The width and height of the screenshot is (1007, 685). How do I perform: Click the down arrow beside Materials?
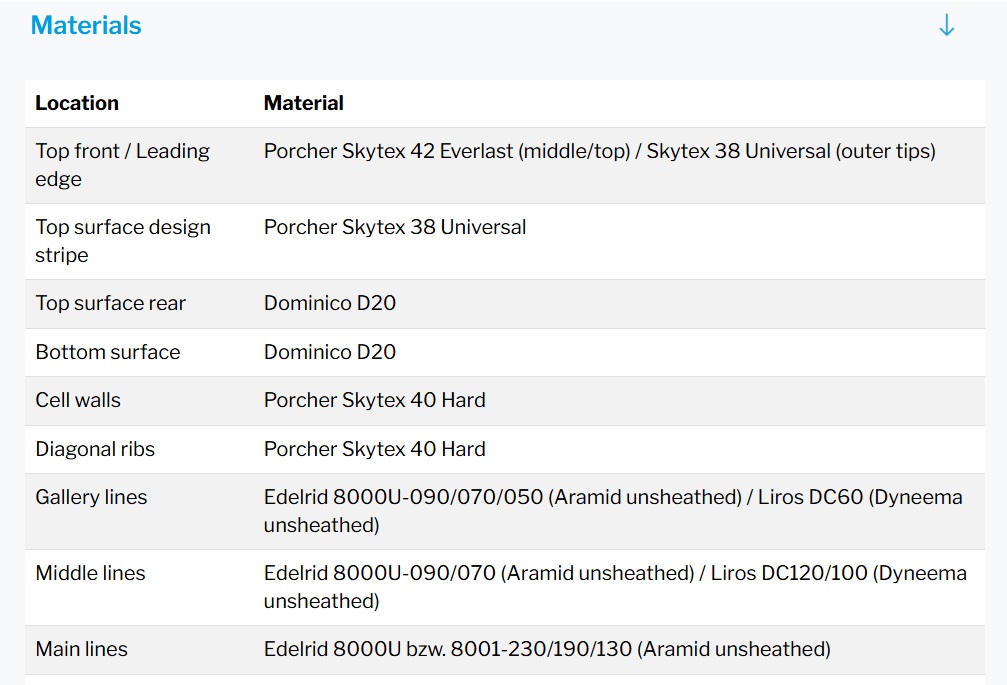(x=946, y=27)
